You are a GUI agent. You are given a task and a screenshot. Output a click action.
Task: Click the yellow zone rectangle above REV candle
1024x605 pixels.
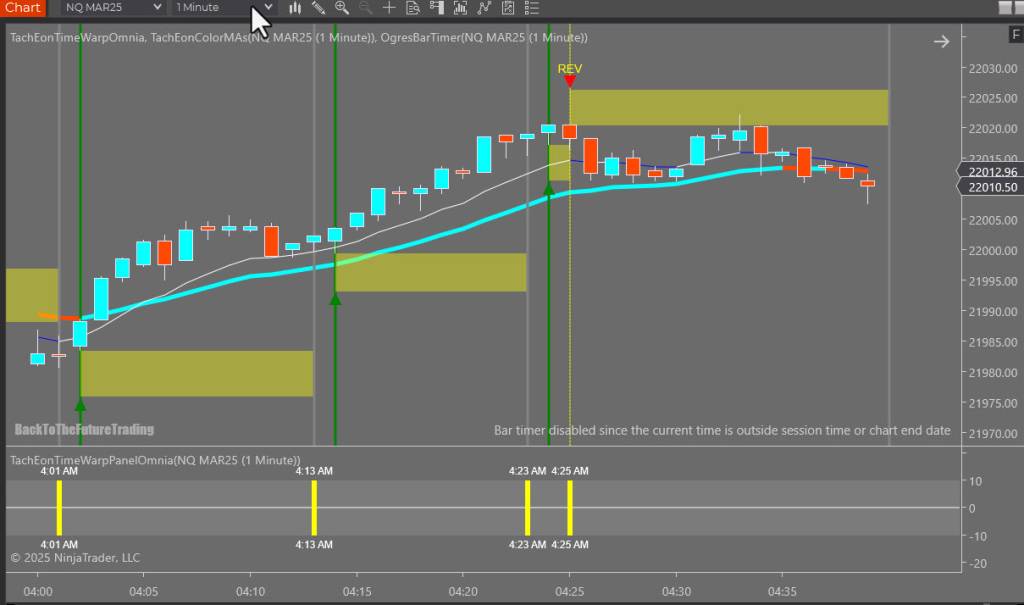tap(728, 107)
